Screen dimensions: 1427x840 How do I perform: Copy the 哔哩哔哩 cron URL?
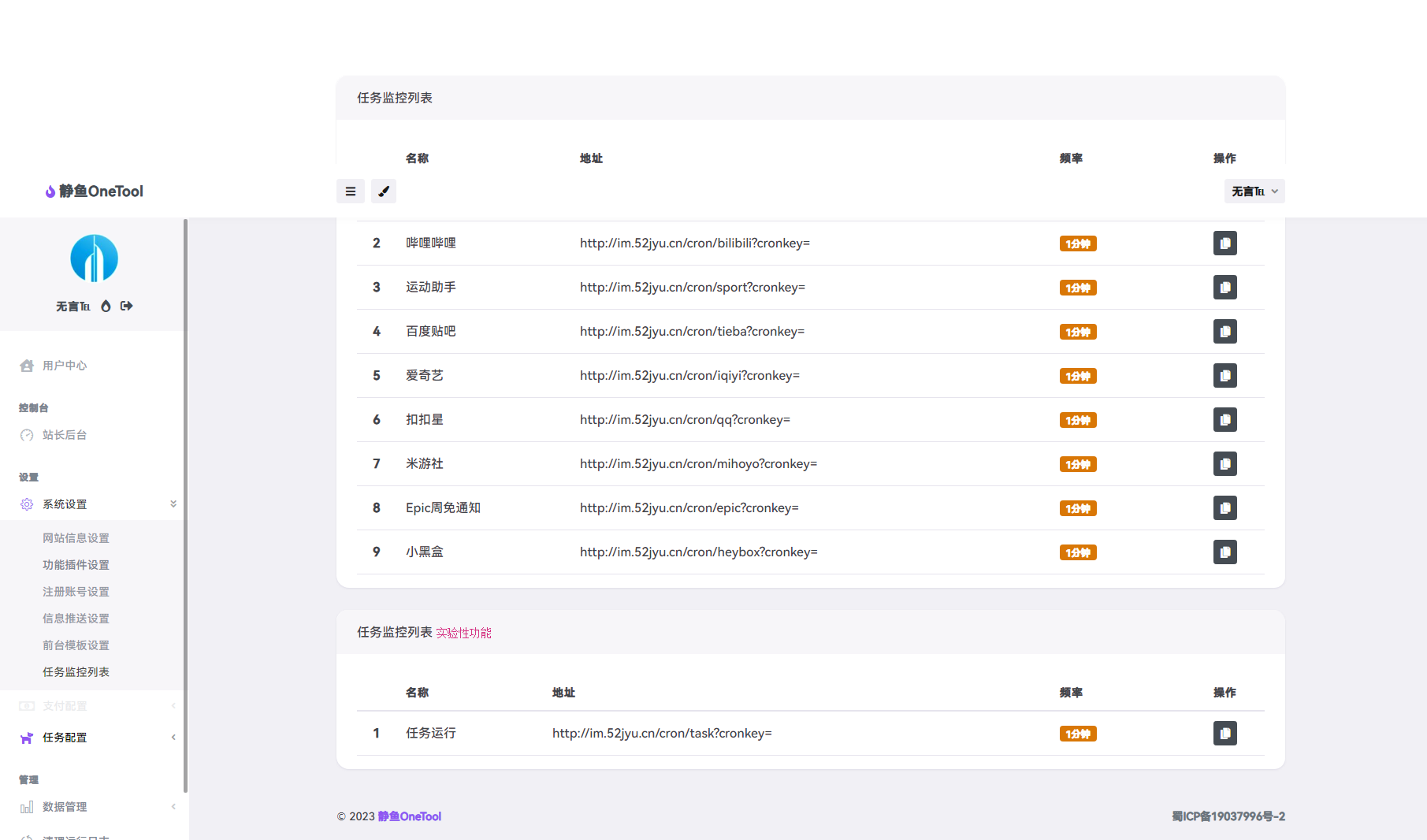click(x=1224, y=243)
